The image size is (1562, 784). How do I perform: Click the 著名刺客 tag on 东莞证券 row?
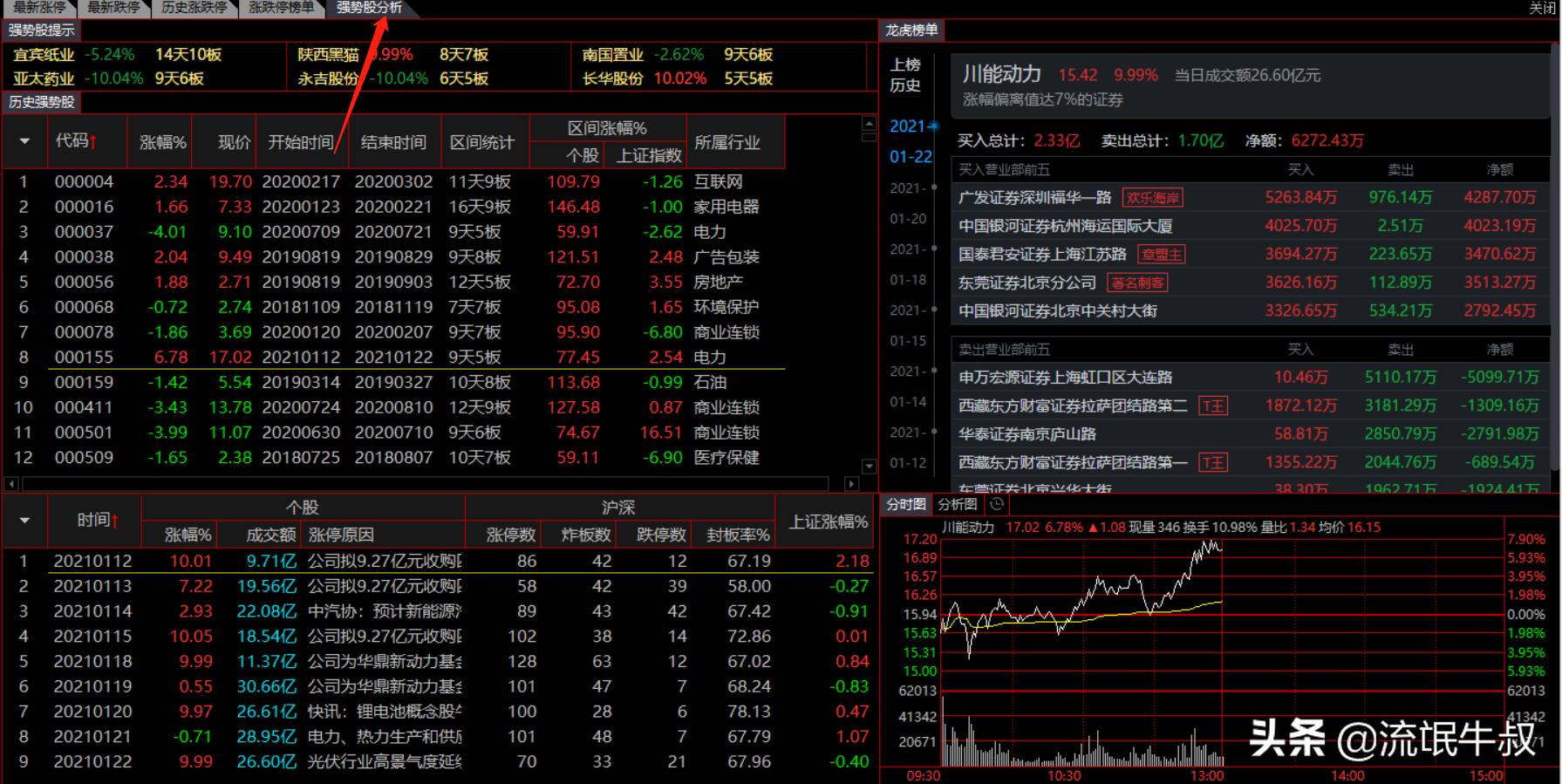[1138, 283]
